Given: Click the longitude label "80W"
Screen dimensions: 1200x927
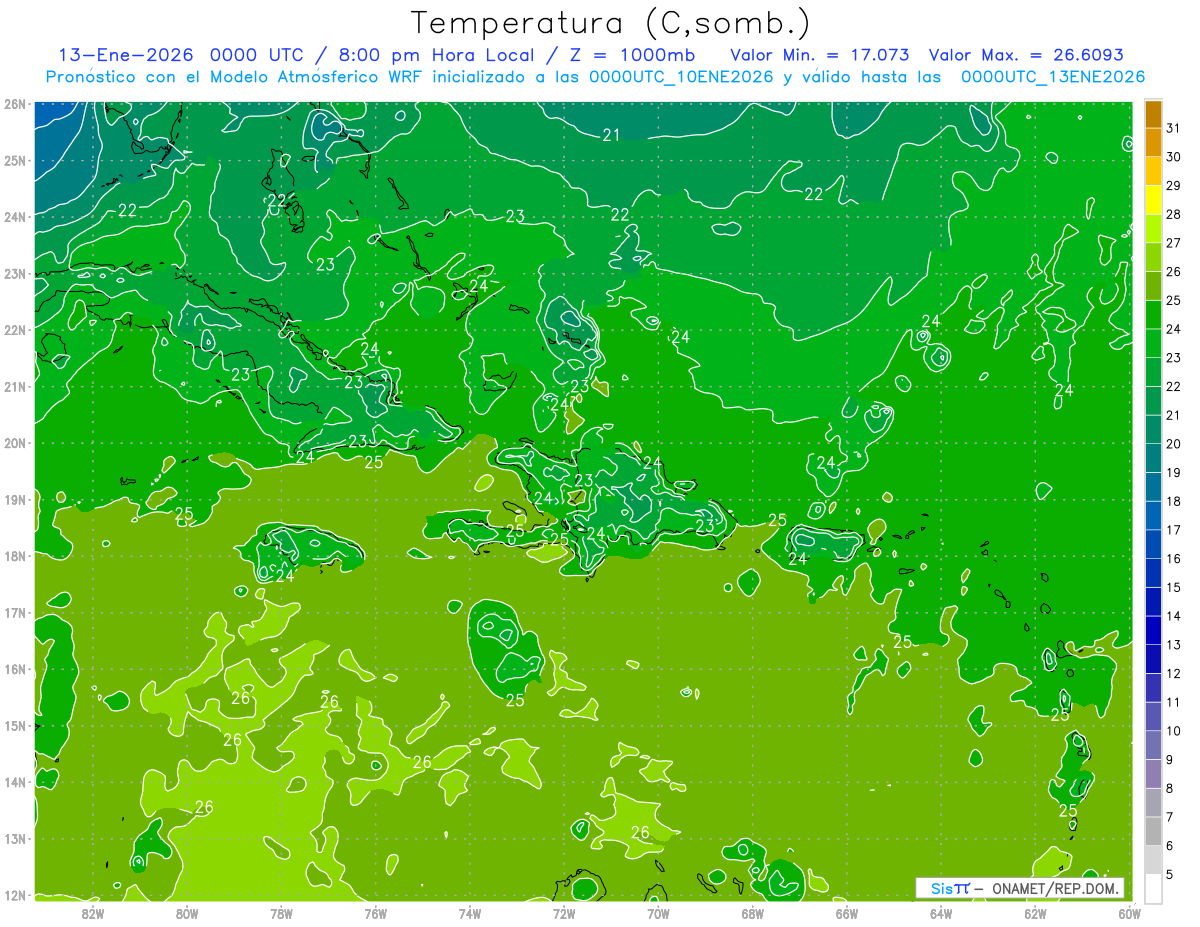Looking at the screenshot, I should click(x=186, y=912).
